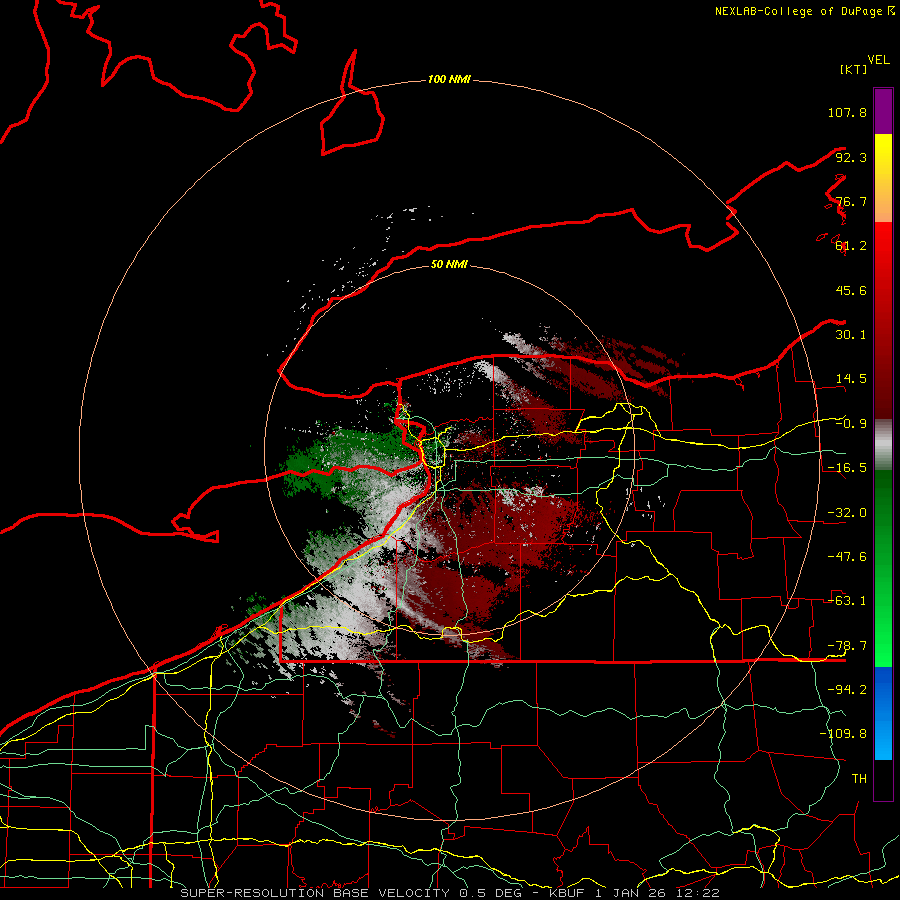Click the 107.8 value on the velocity scale
Viewport: 900px width, 900px height.
pyautogui.click(x=847, y=112)
